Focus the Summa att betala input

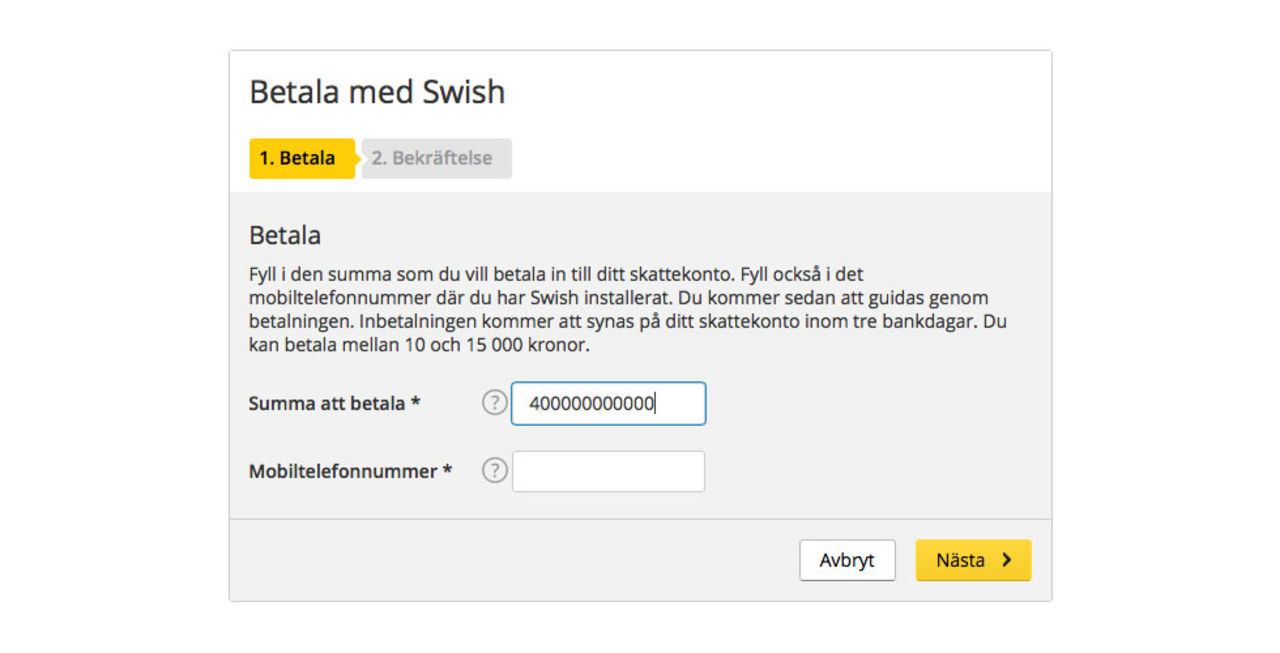coord(608,403)
